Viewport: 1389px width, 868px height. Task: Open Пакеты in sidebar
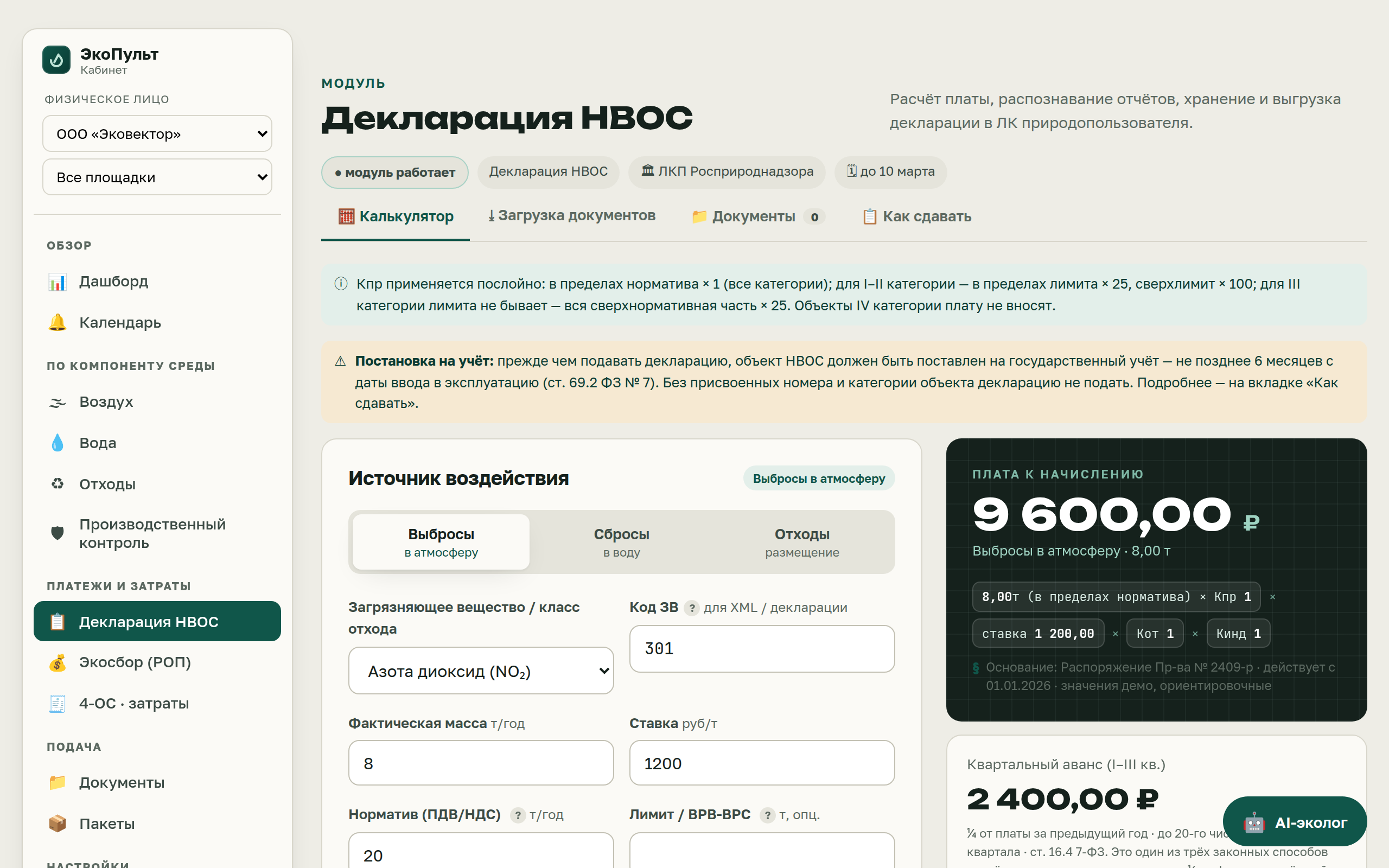157,823
